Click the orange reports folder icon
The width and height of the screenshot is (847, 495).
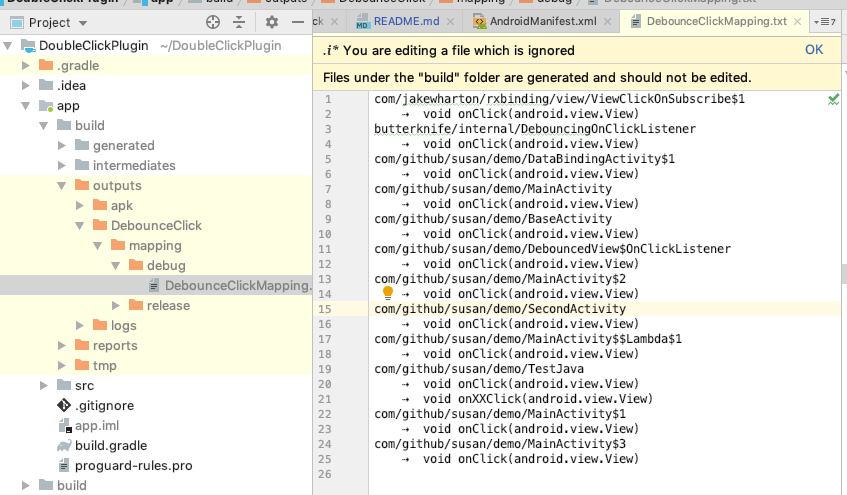[x=82, y=345]
